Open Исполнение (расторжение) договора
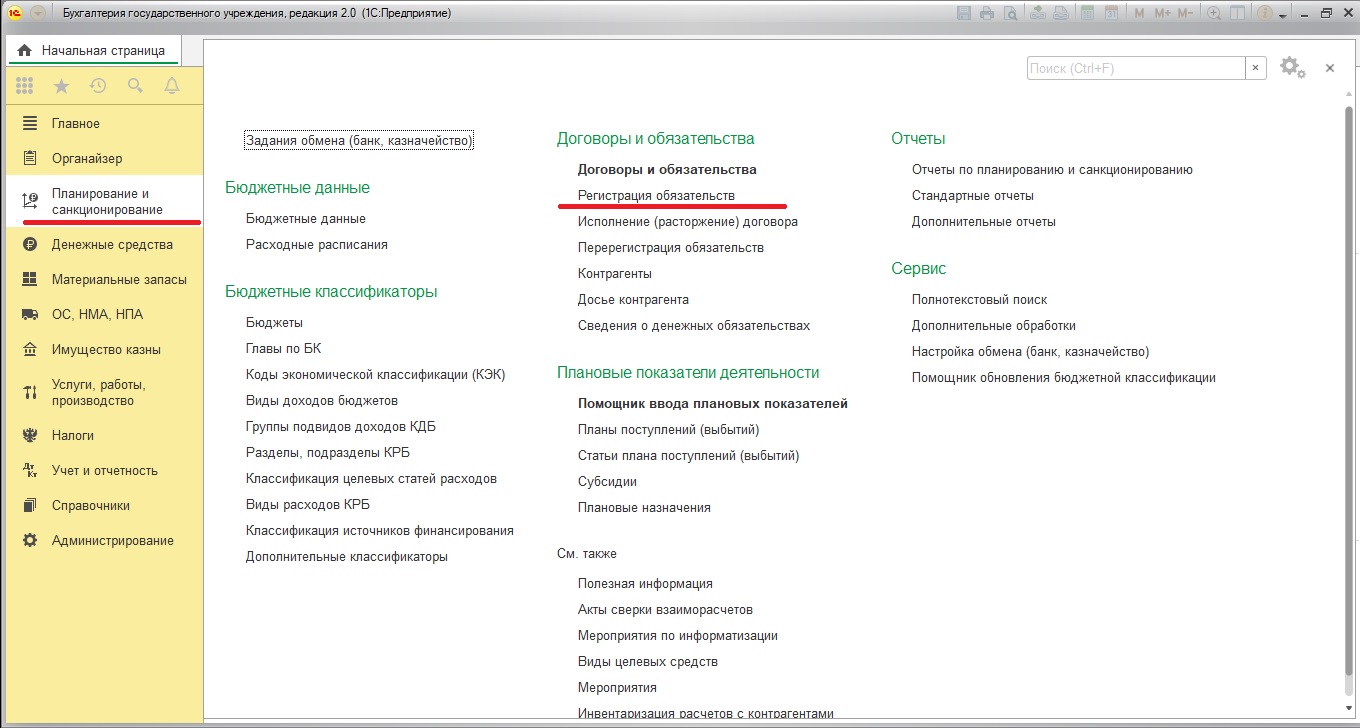This screenshot has height=728, width=1360. coord(688,221)
